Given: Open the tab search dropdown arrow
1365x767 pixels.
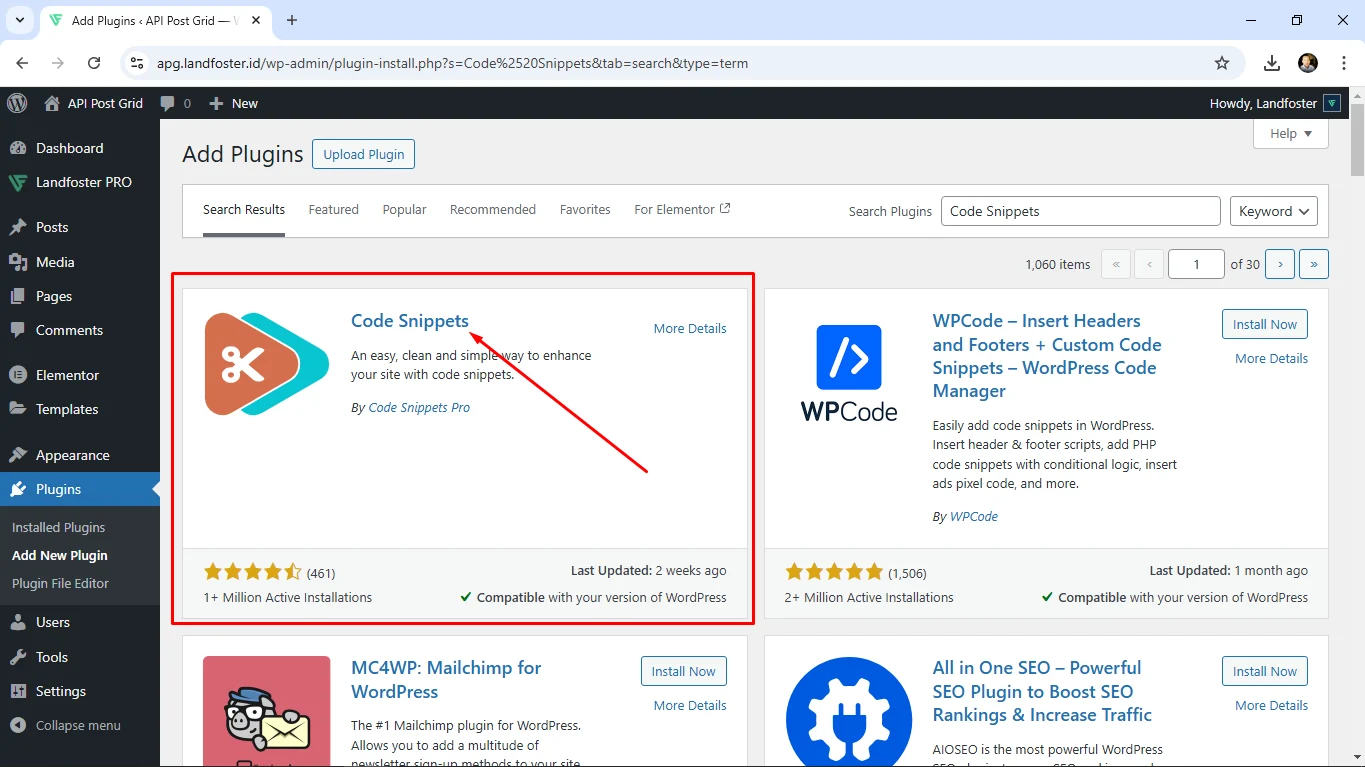Looking at the screenshot, I should click(20, 20).
